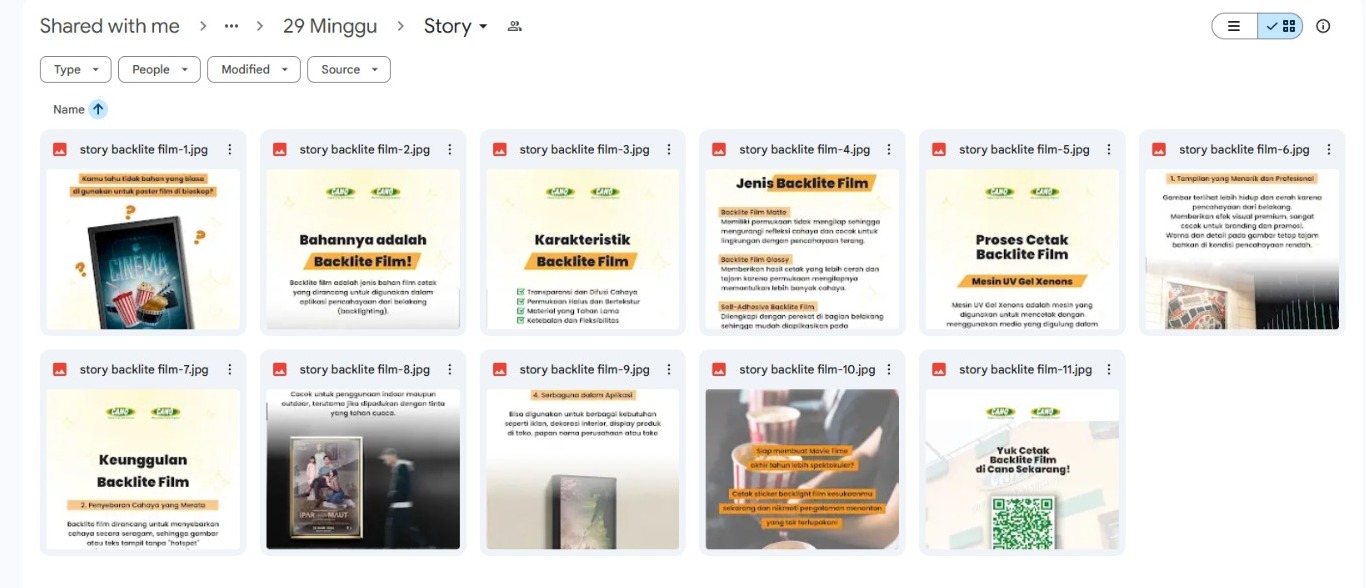View details with the info icon
The image size is (1366, 588).
pyautogui.click(x=1323, y=26)
